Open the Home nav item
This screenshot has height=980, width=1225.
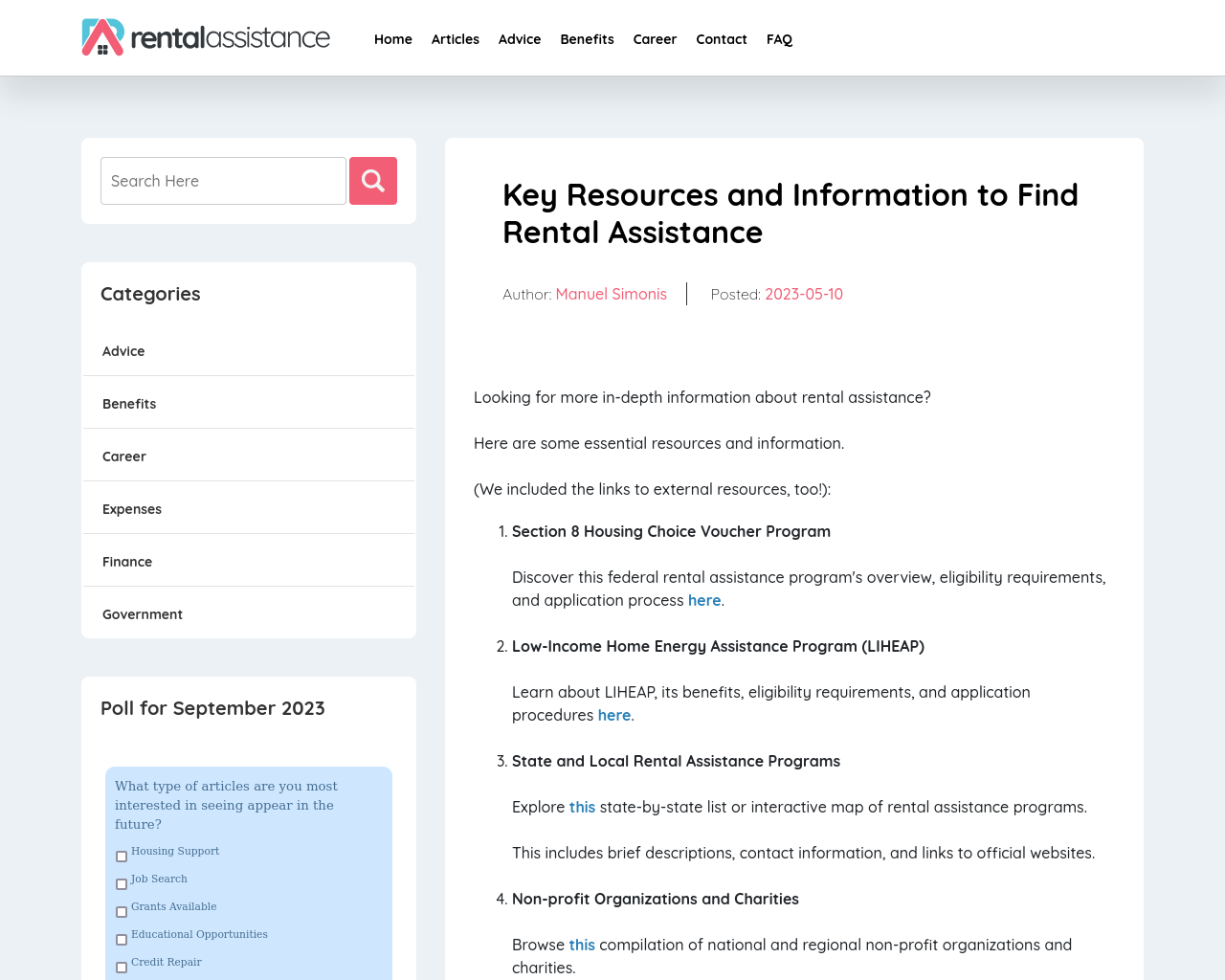point(393,39)
